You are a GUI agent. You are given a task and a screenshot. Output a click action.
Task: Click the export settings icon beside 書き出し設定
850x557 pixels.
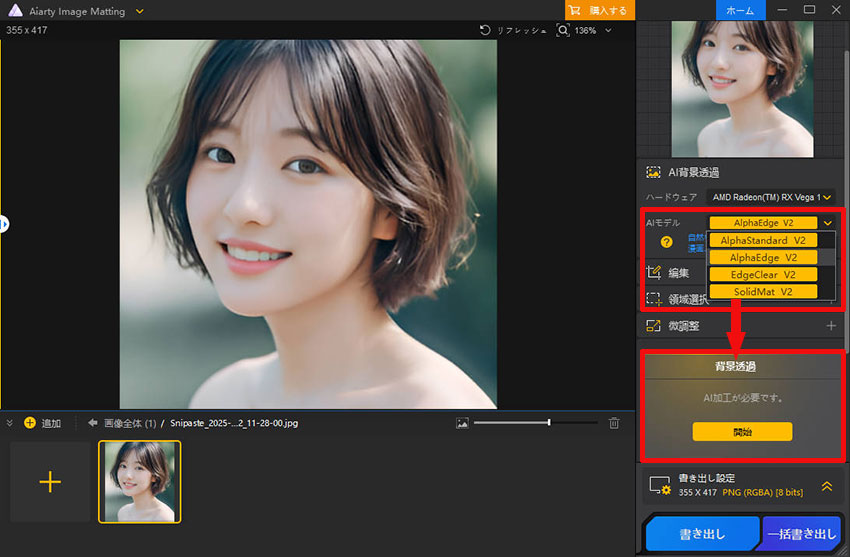[659, 486]
